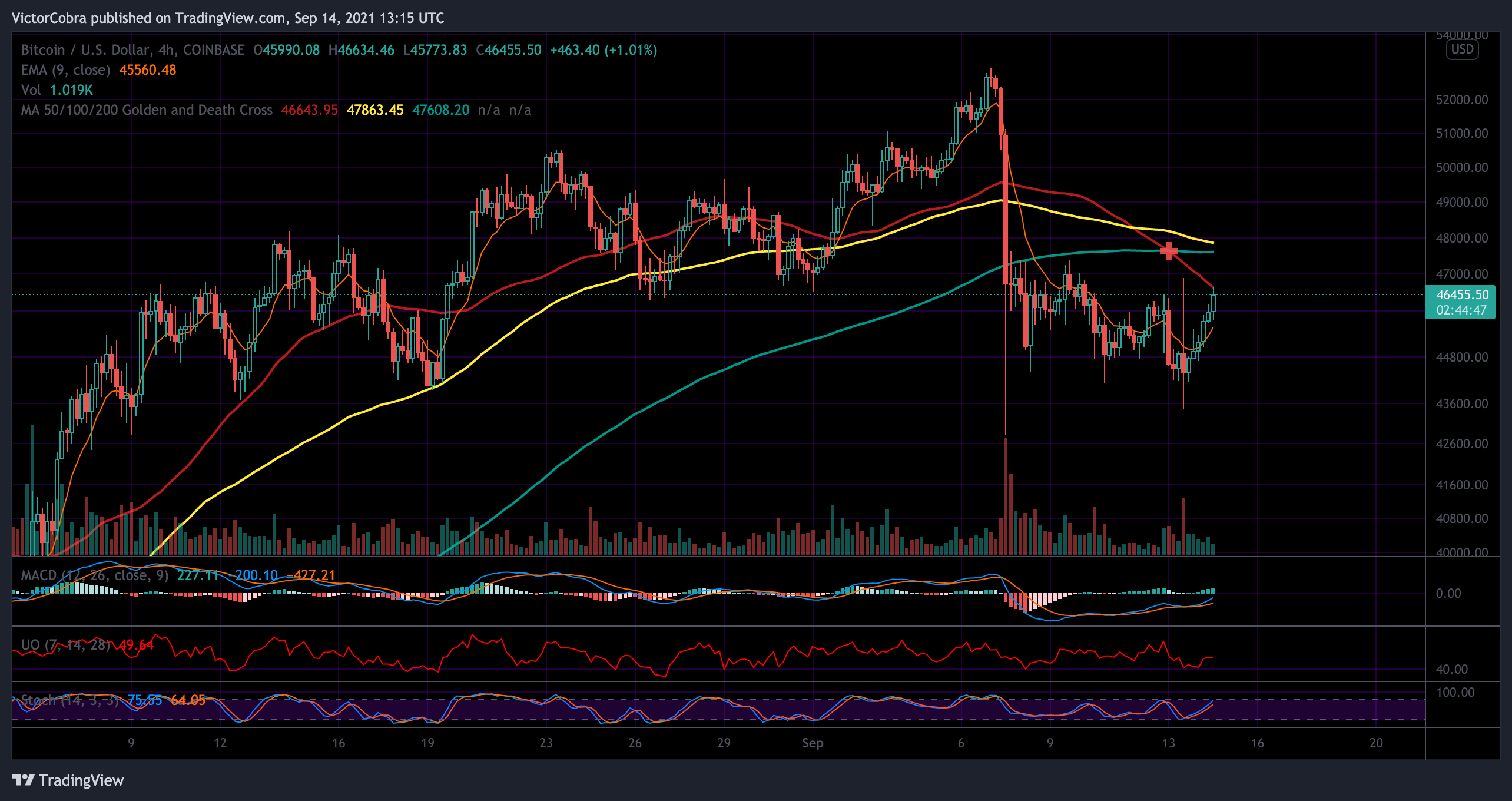Click the EMA (9, close) indicator label
The image size is (1512, 801).
click(x=66, y=70)
